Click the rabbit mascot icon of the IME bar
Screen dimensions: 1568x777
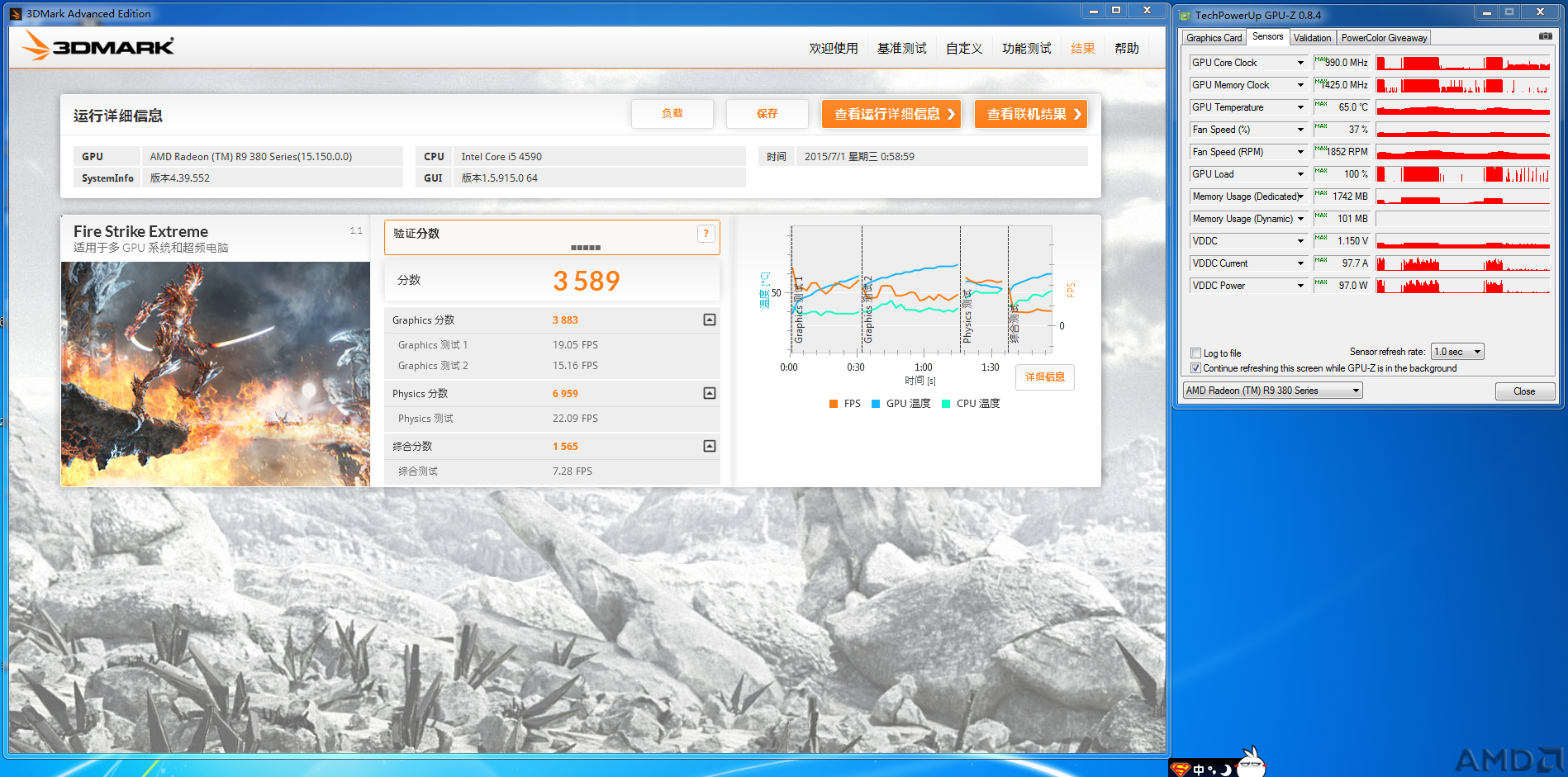click(1252, 762)
